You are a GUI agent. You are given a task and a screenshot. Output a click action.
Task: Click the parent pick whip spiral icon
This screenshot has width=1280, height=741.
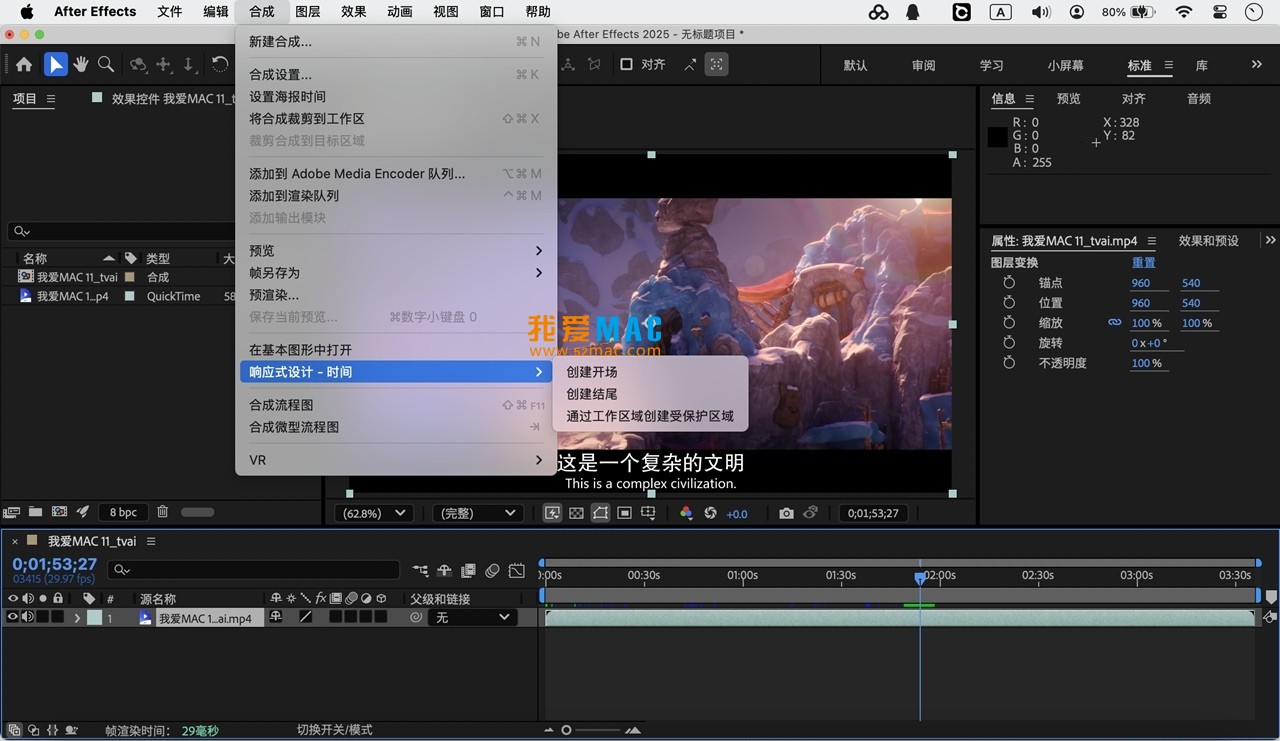pyautogui.click(x=416, y=618)
